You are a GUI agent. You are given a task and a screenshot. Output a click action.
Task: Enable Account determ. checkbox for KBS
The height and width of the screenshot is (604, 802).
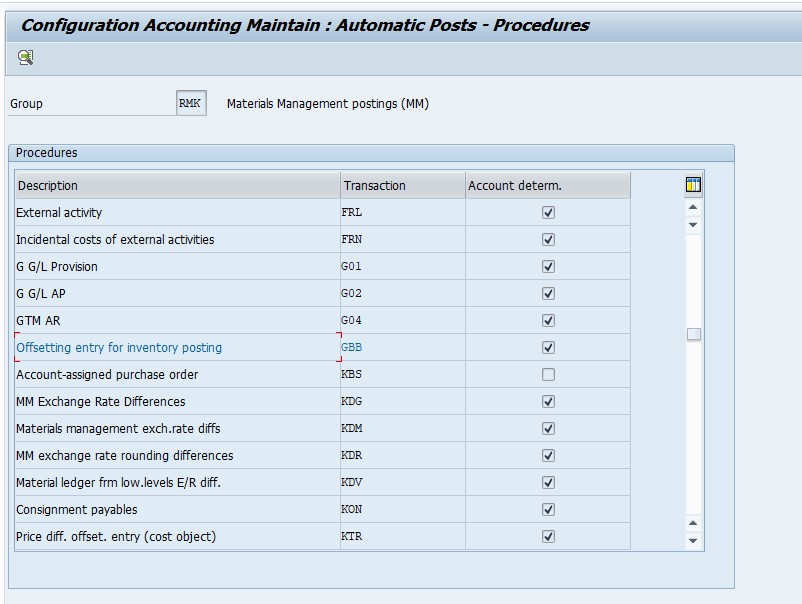[x=548, y=375]
